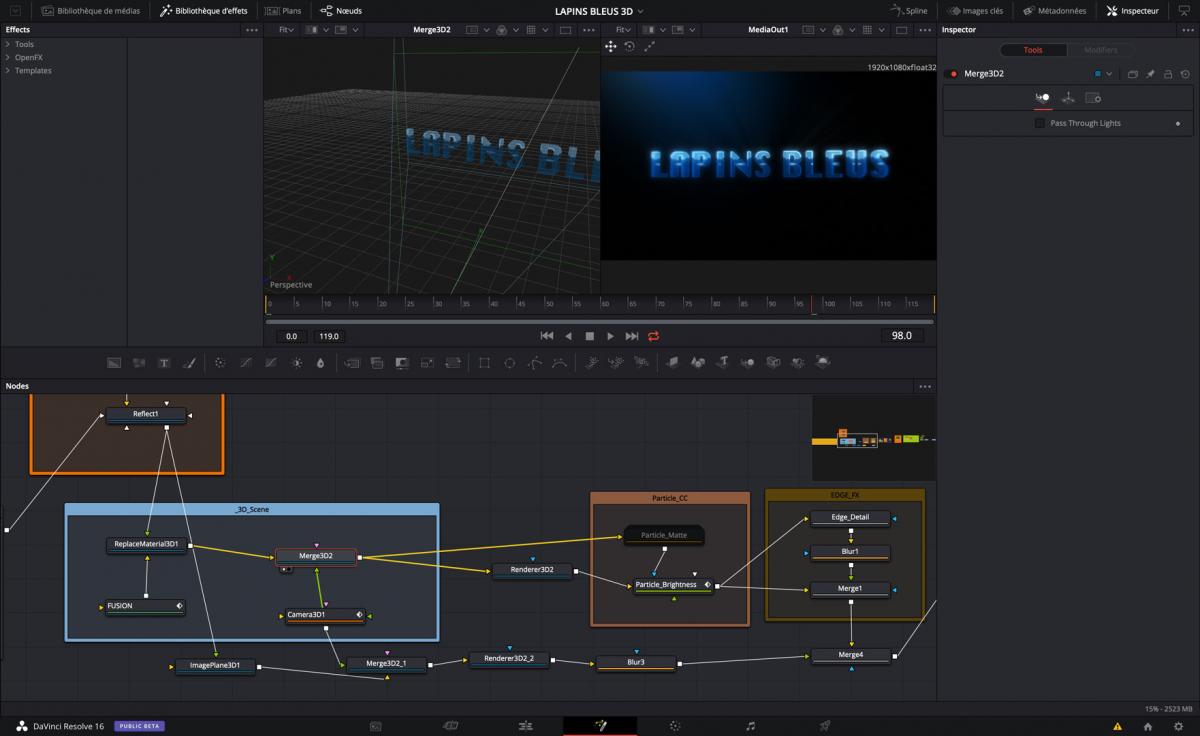Add a Renderer 3D node from toolbar
The image size is (1200, 736).
point(823,362)
